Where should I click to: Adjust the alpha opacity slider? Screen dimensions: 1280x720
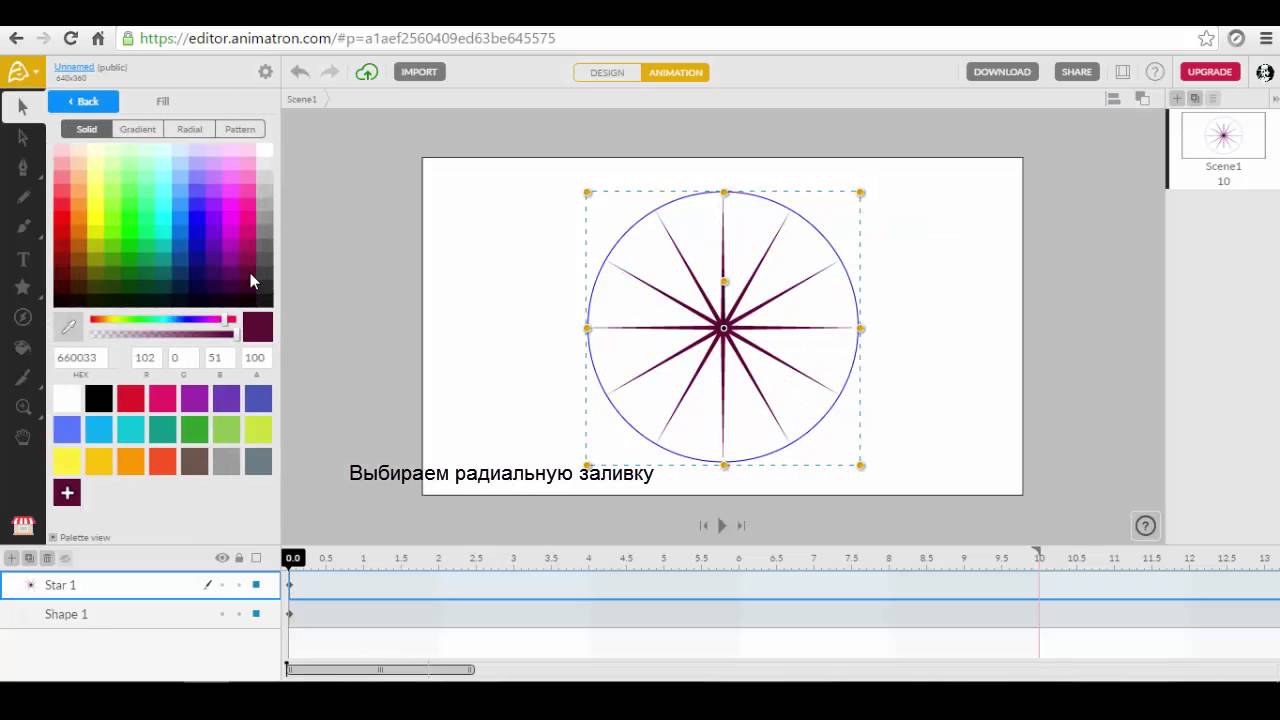[163, 335]
